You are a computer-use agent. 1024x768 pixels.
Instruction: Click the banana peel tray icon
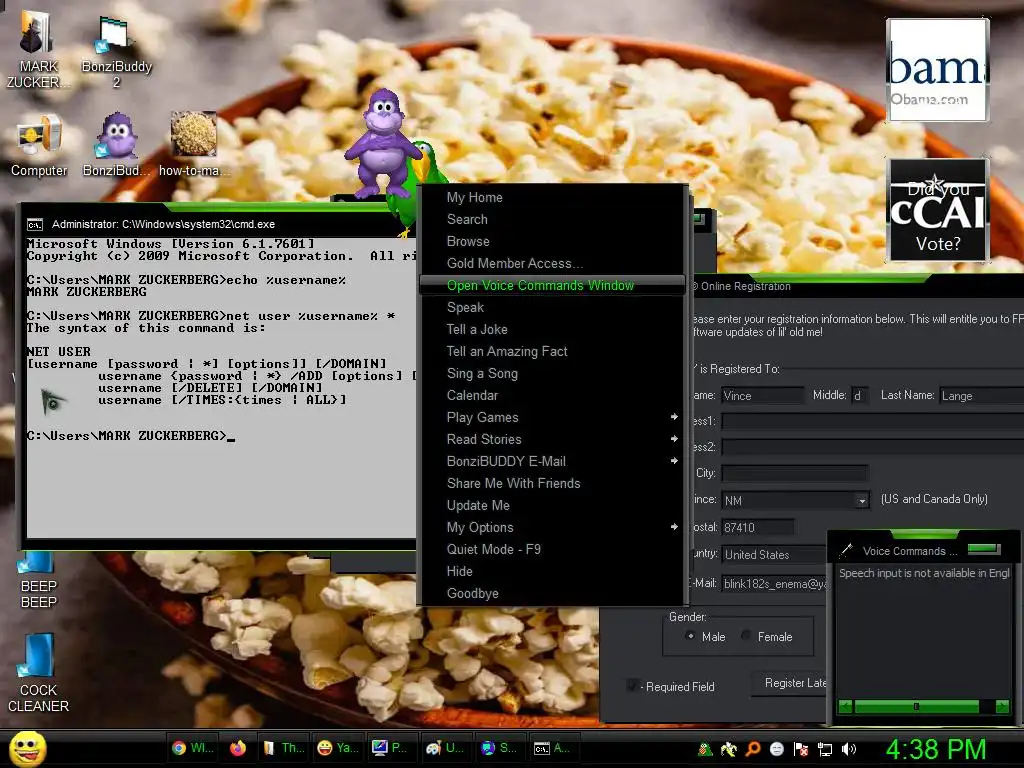pyautogui.click(x=729, y=749)
